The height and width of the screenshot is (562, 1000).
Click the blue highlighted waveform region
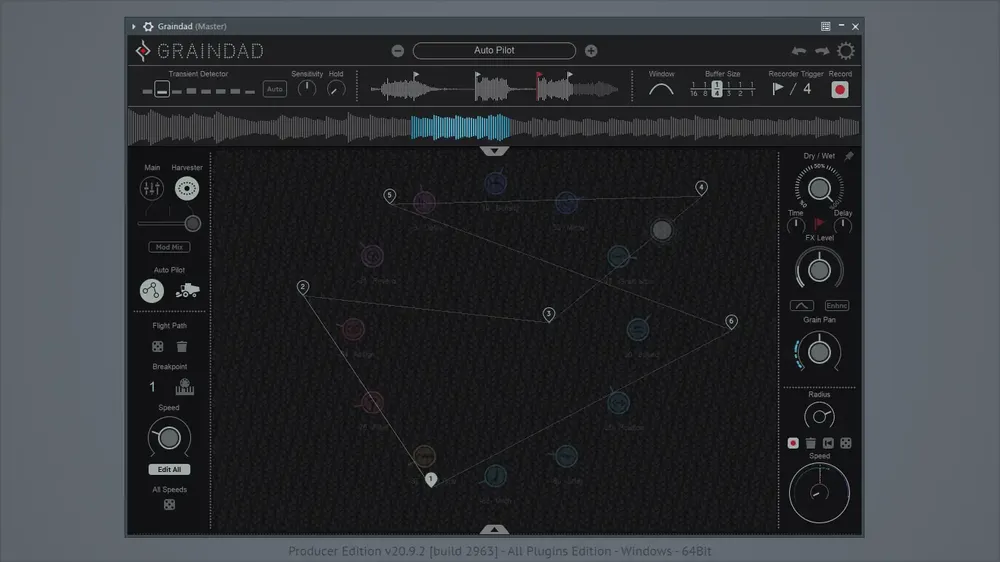[x=460, y=127]
